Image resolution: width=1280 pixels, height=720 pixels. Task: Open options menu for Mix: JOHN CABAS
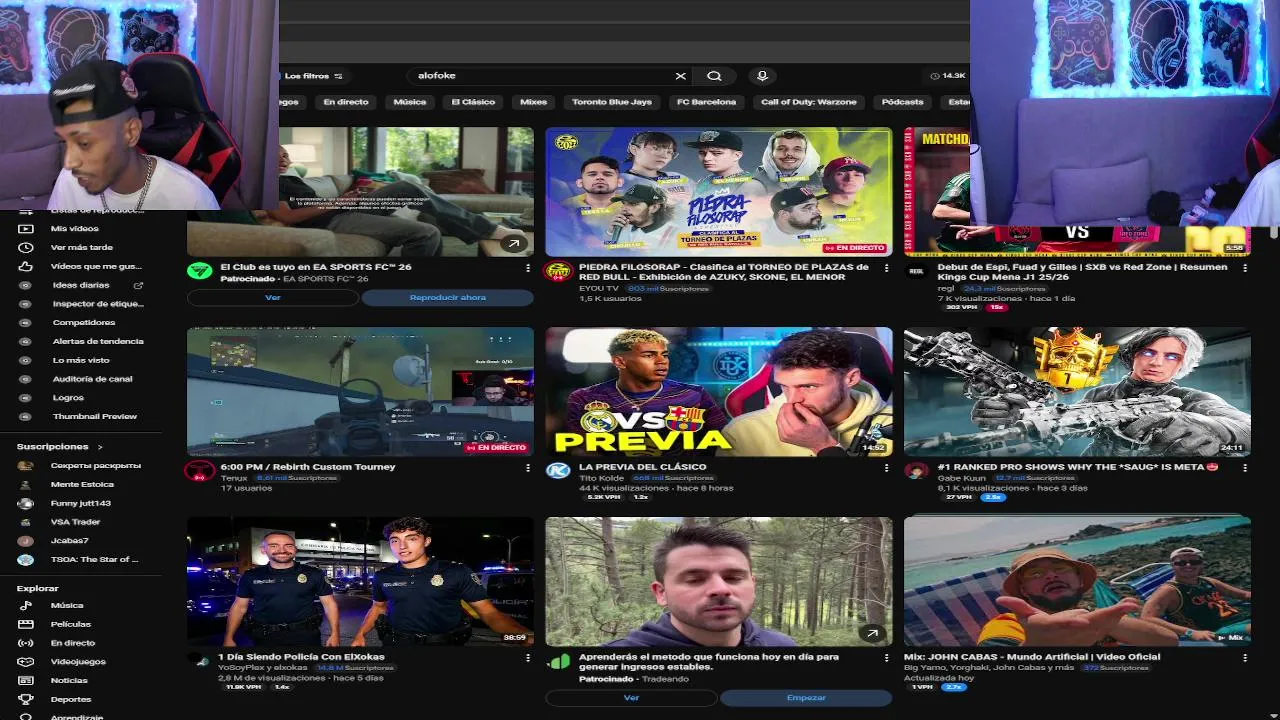tap(1245, 658)
